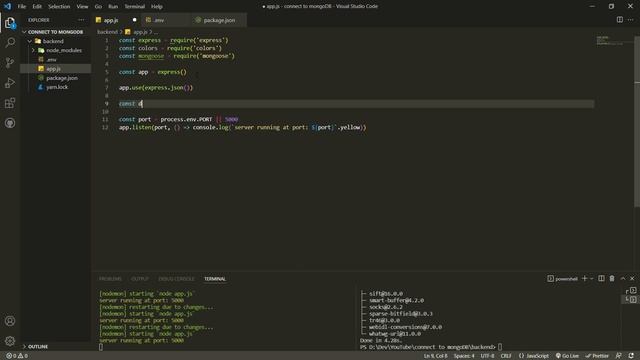Image resolution: width=640 pixels, height=360 pixels.
Task: Click the editor minimap
Action: pos(614,40)
